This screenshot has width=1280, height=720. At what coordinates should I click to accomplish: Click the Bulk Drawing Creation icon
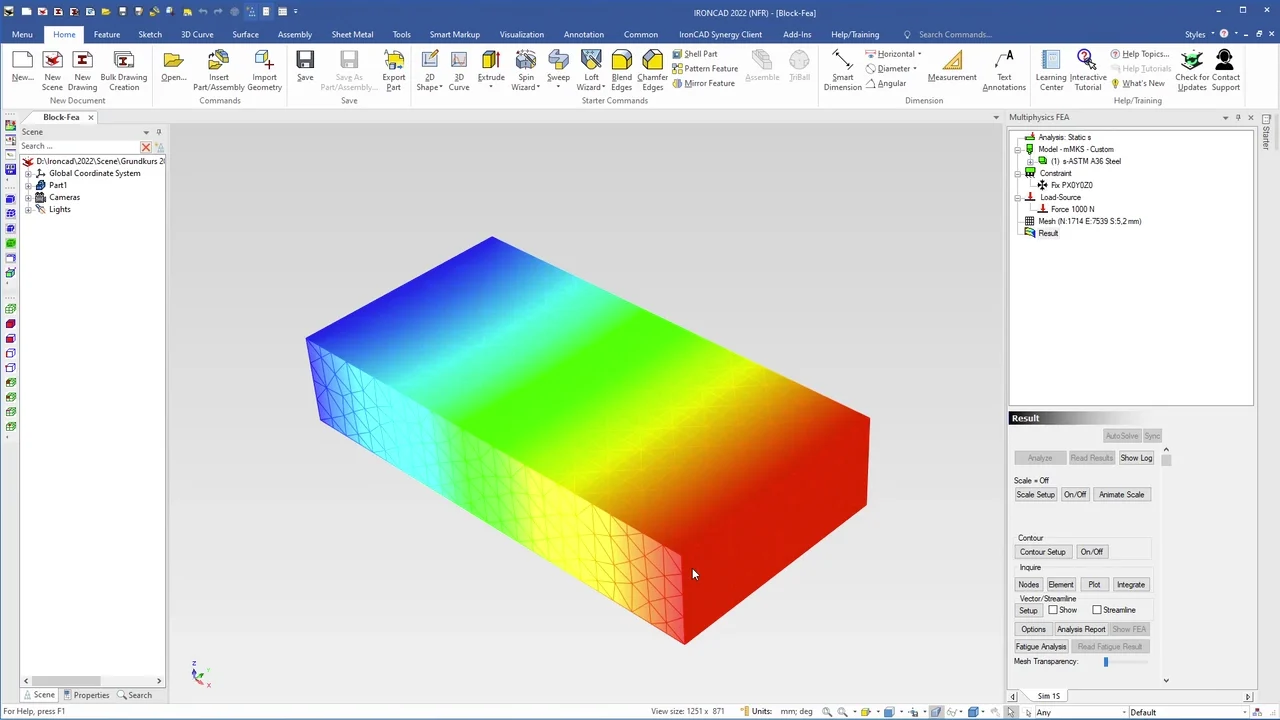(x=124, y=61)
